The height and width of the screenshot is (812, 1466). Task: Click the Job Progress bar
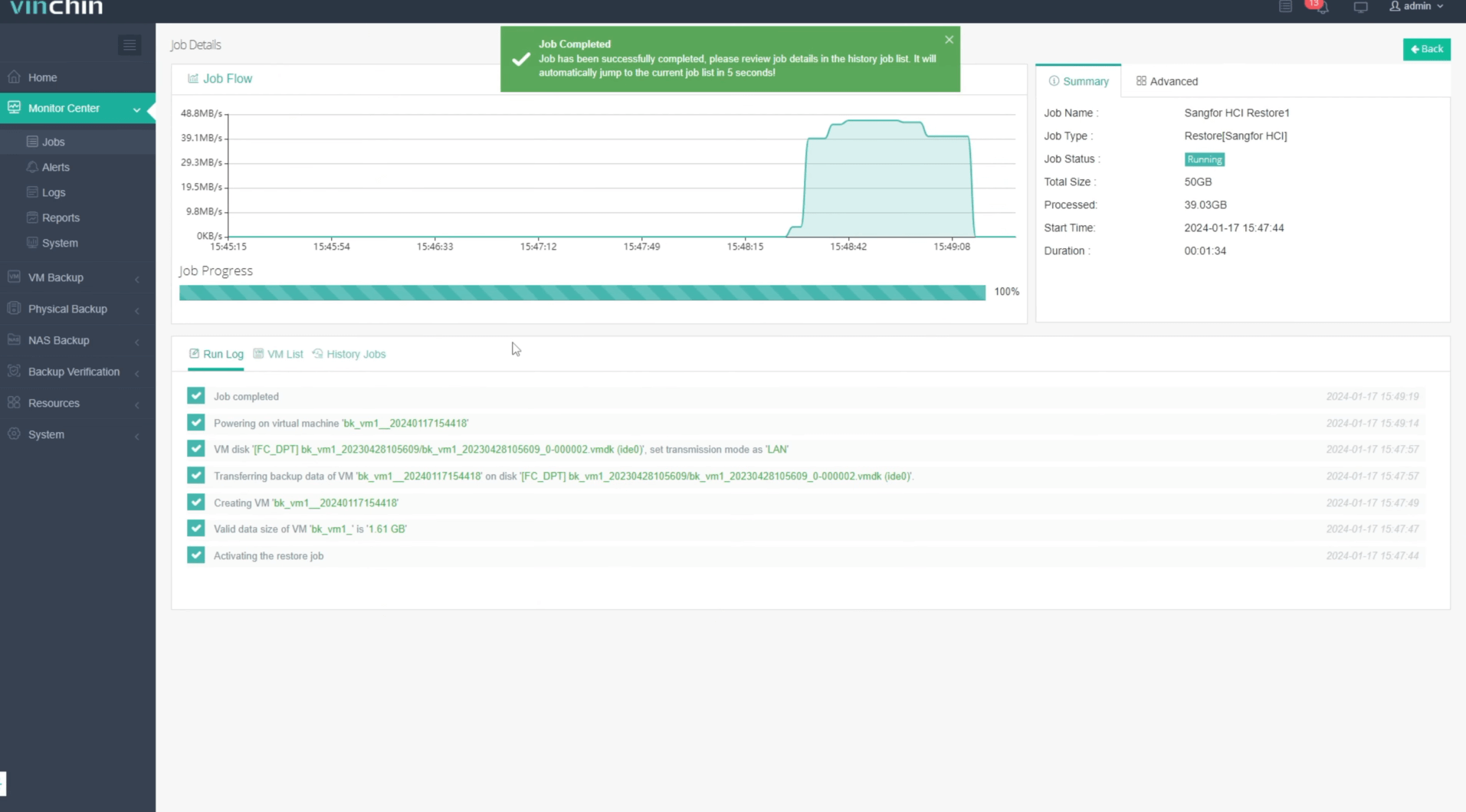582,293
